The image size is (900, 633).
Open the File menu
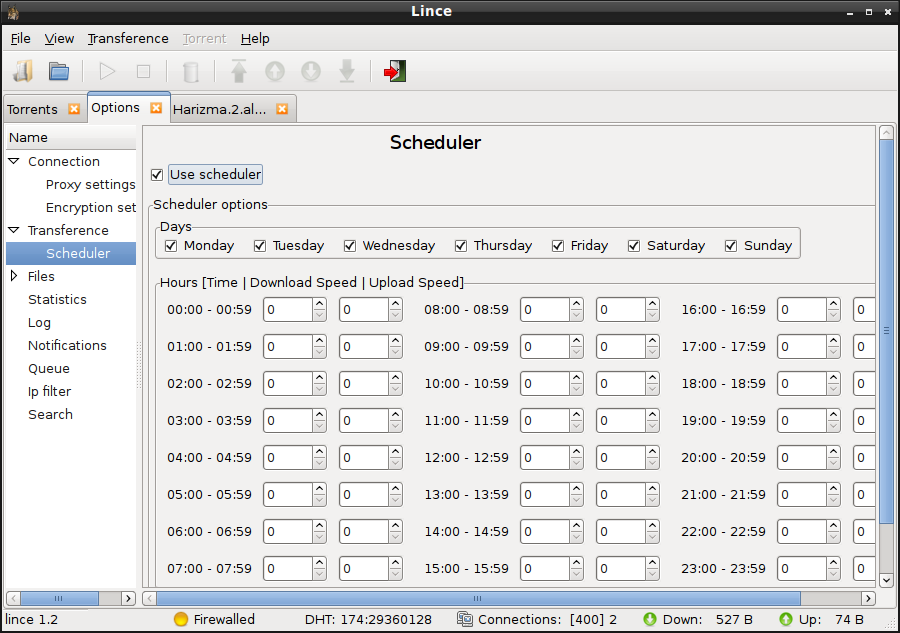coord(21,38)
